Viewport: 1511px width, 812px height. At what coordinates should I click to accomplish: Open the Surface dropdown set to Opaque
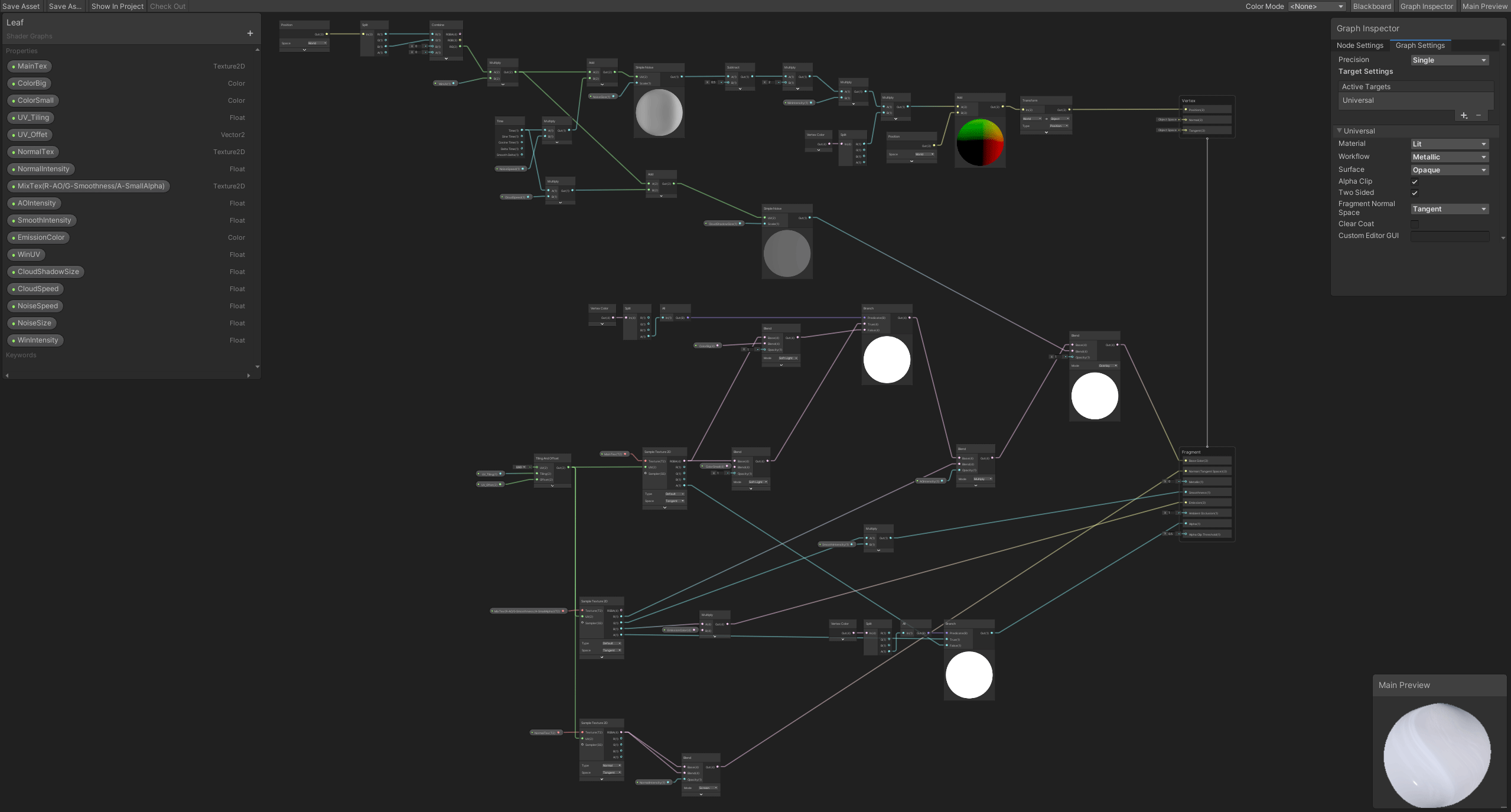coord(1450,170)
